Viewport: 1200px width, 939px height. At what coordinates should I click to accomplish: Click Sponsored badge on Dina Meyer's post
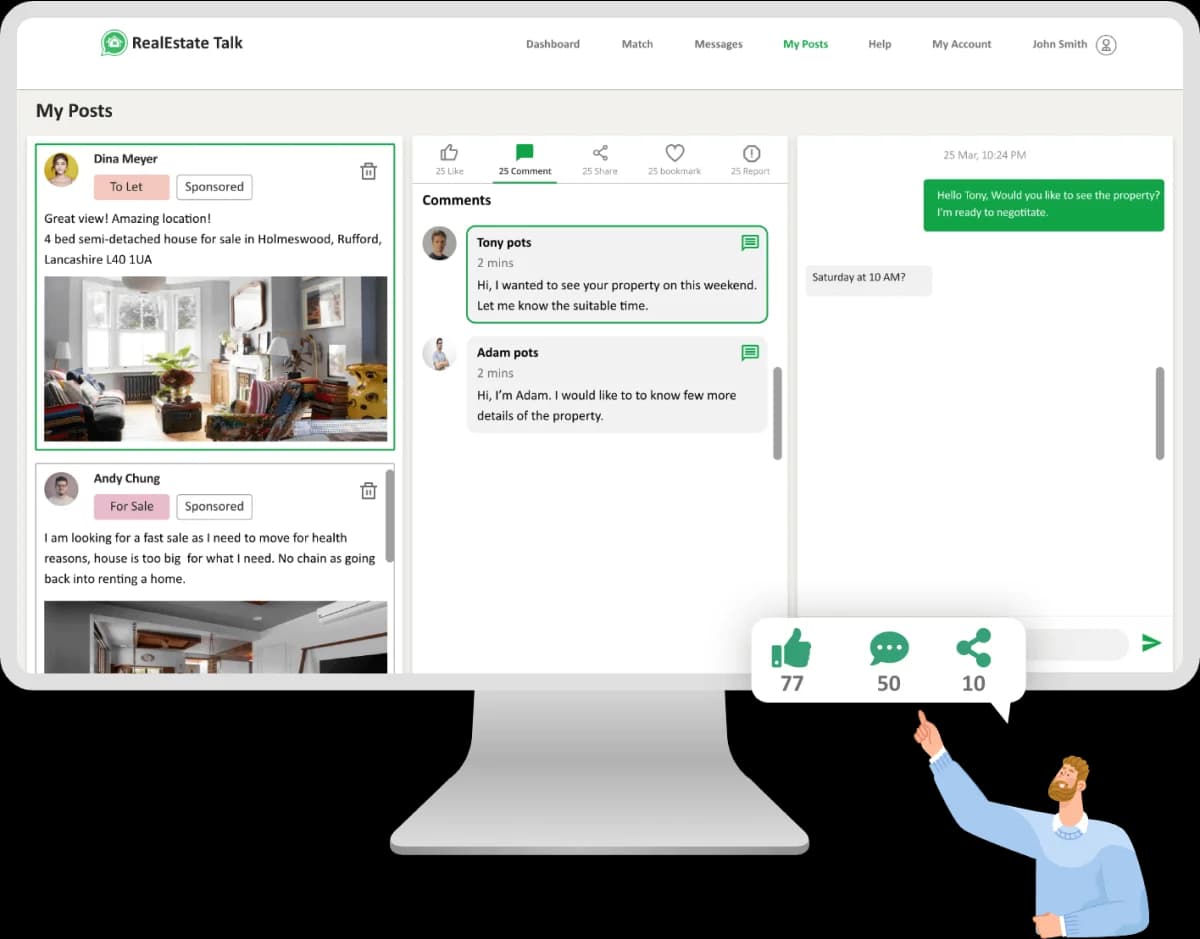[214, 187]
